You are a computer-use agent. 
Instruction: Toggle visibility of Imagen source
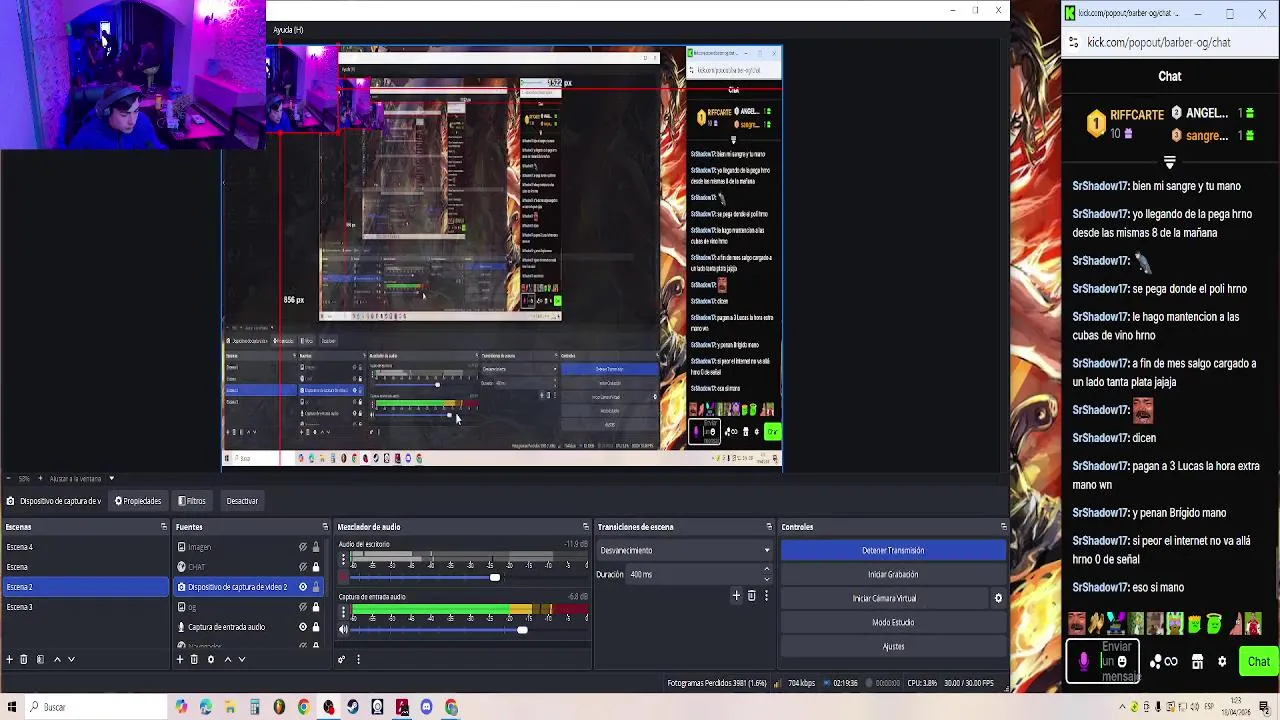tap(302, 547)
